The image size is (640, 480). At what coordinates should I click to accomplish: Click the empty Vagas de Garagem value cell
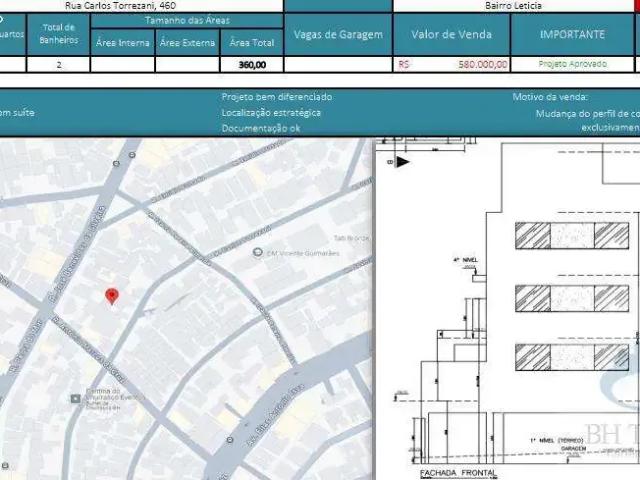tap(338, 64)
